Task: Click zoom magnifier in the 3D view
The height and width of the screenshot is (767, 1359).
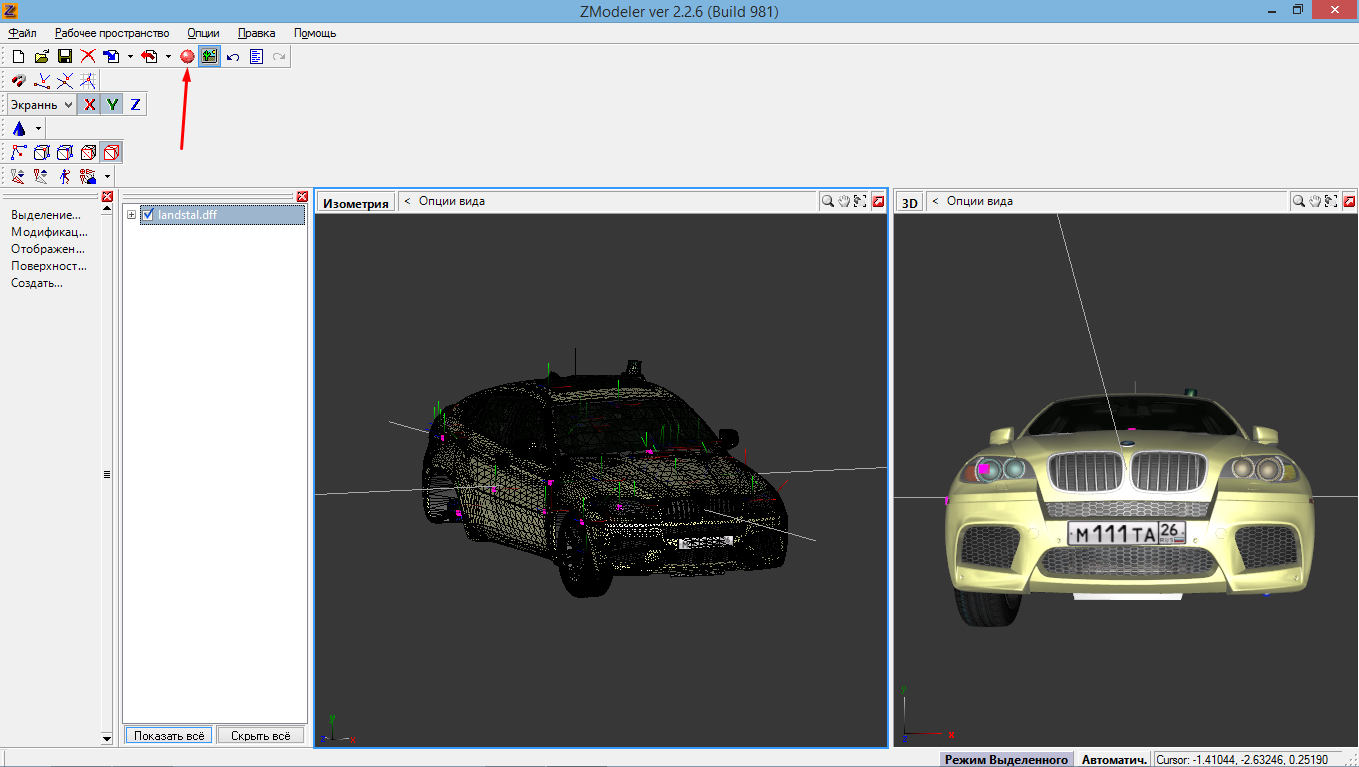Action: [1298, 201]
